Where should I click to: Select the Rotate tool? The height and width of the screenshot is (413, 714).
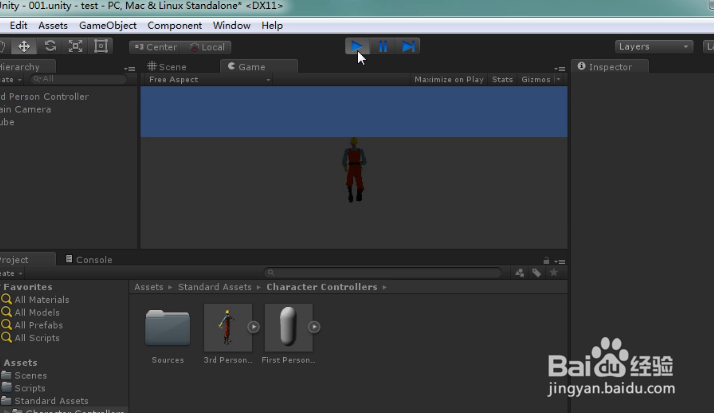[50, 46]
